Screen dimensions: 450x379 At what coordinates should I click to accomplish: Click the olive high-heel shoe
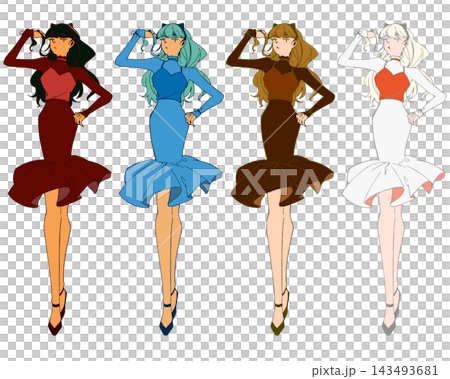pos(280,313)
